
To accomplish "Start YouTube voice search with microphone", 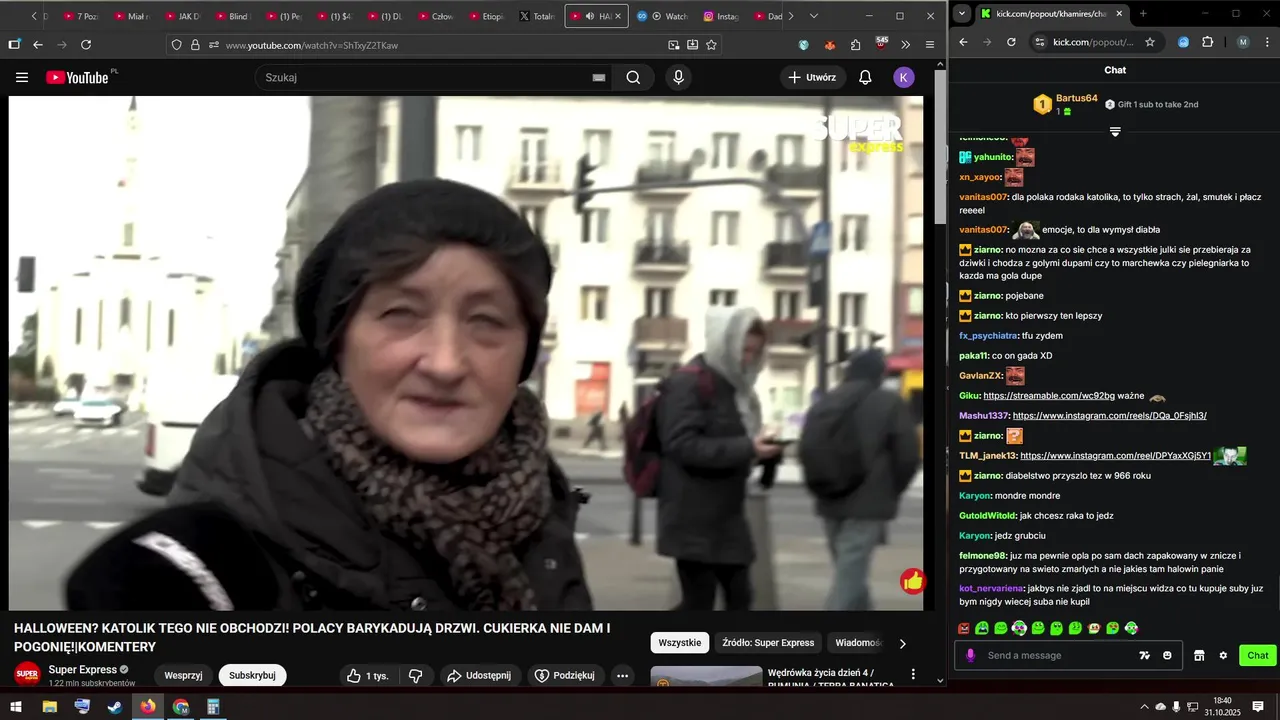I will [679, 77].
